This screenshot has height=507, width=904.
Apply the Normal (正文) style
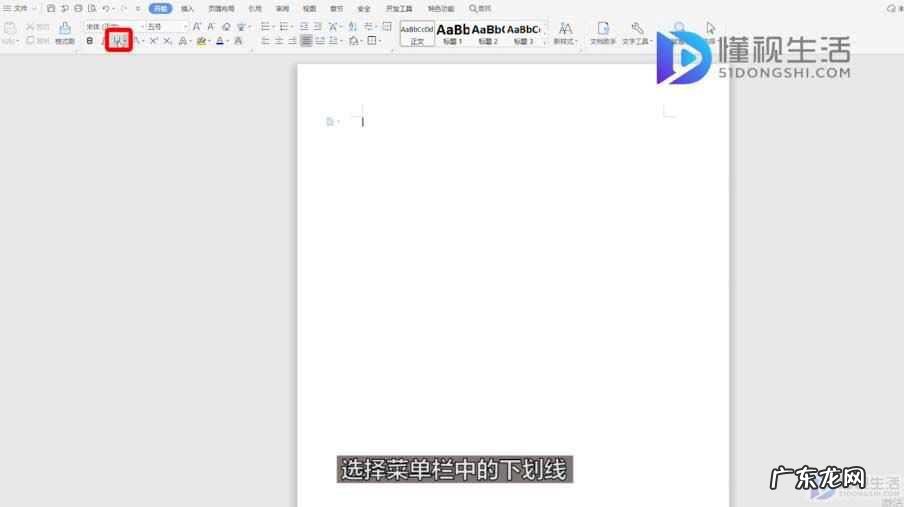[417, 34]
